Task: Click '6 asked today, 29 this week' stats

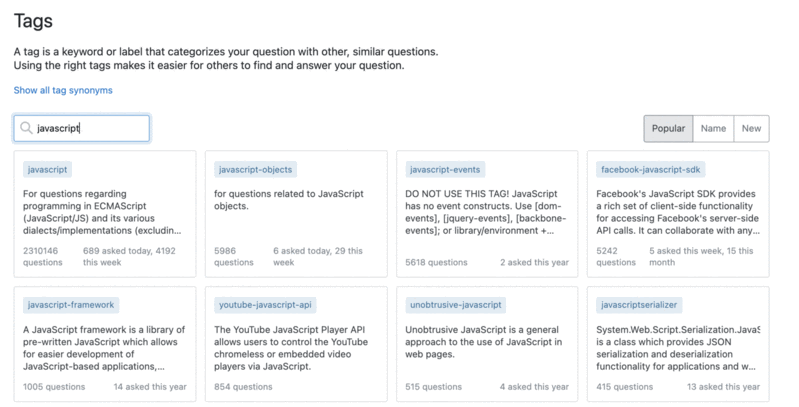Action: pyautogui.click(x=318, y=257)
